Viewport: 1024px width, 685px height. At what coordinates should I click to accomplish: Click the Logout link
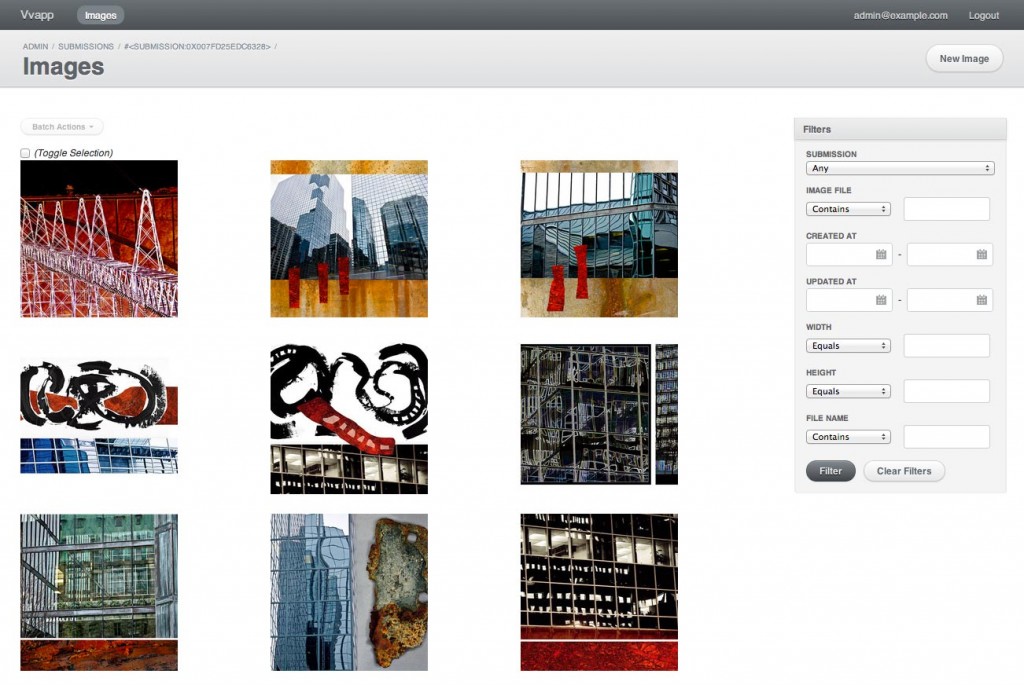tap(984, 15)
